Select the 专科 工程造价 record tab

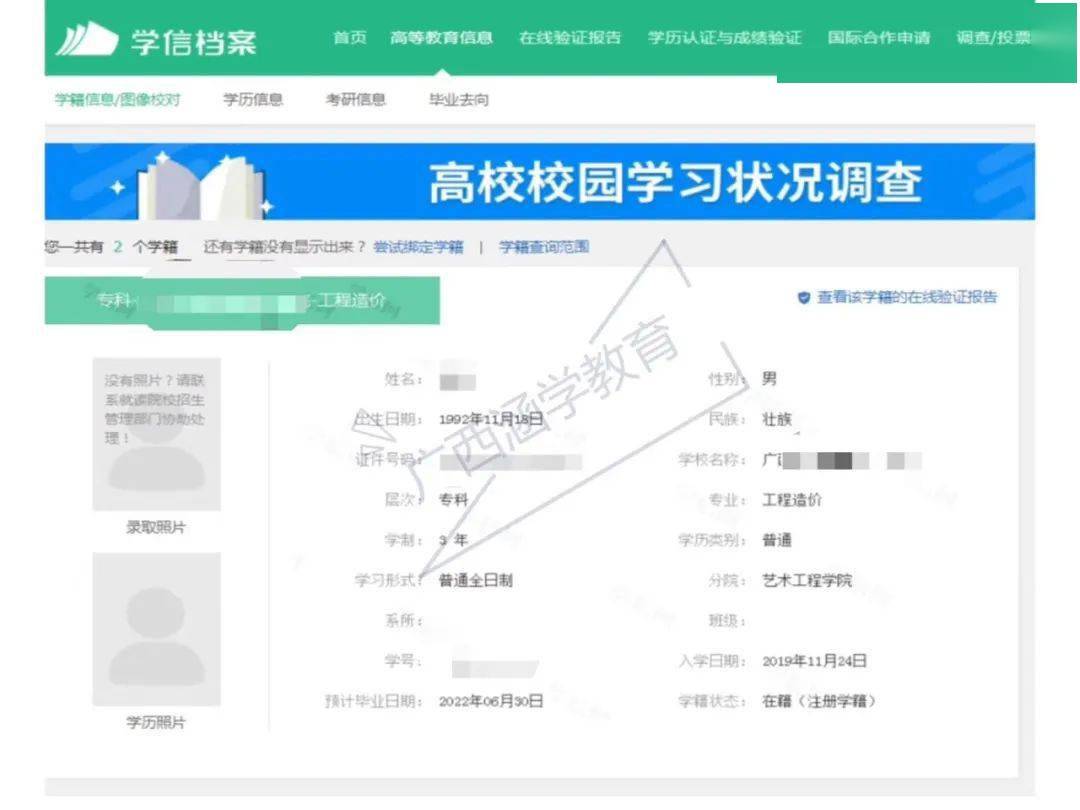click(241, 301)
